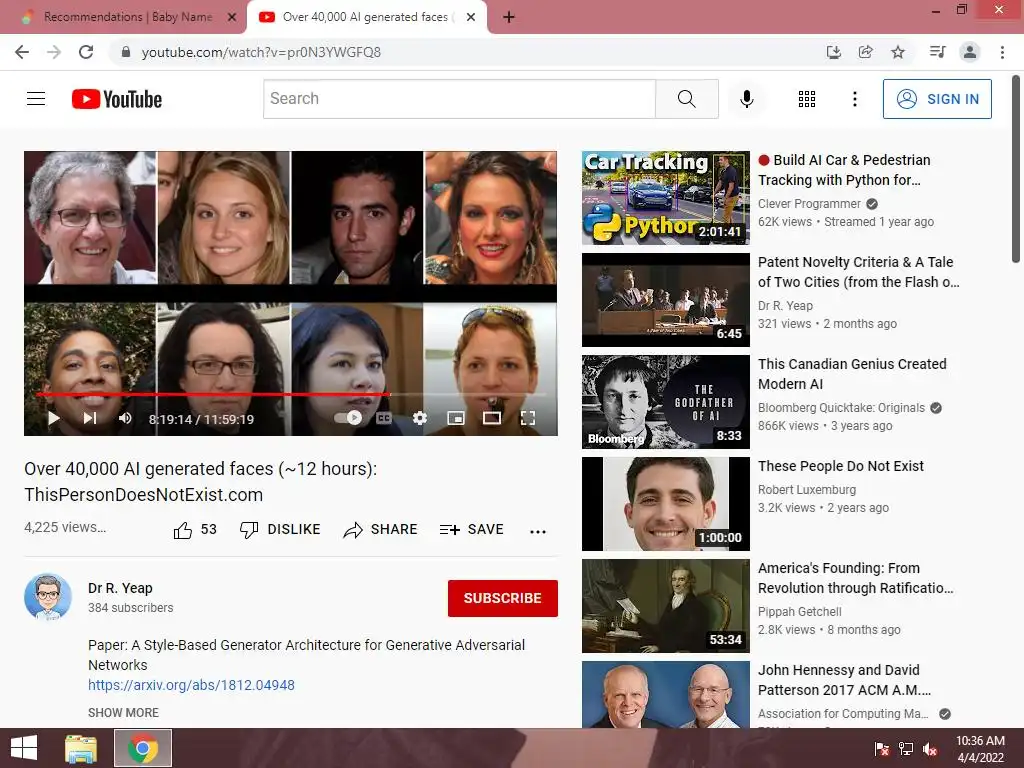Skip to the next video

[89, 418]
